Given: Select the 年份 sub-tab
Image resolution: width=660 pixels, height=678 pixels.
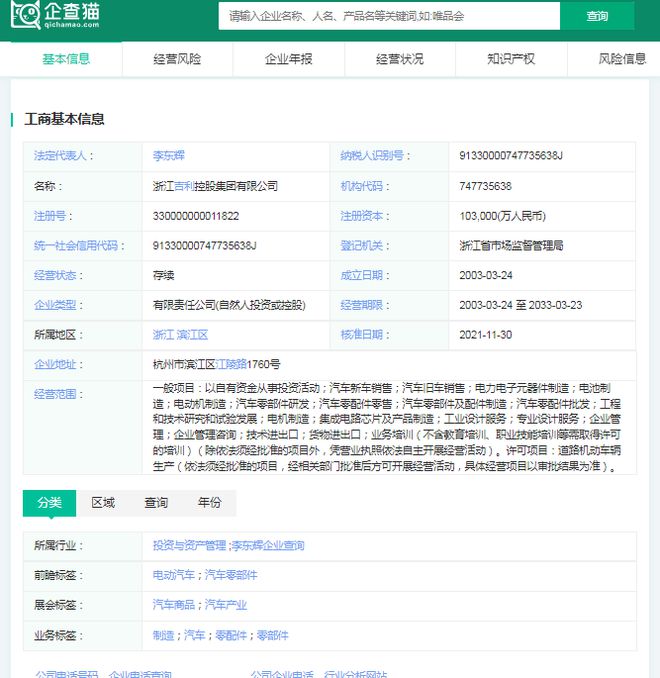Looking at the screenshot, I should click(x=209, y=503).
